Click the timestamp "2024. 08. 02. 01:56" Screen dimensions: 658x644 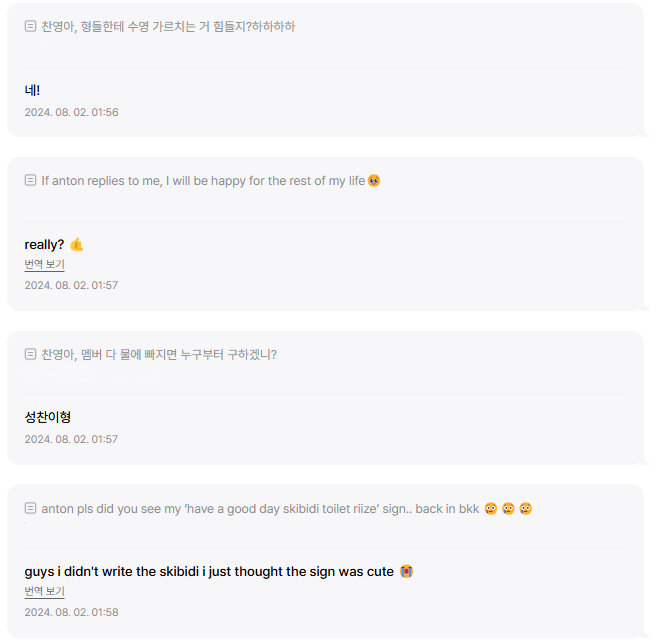coord(71,112)
